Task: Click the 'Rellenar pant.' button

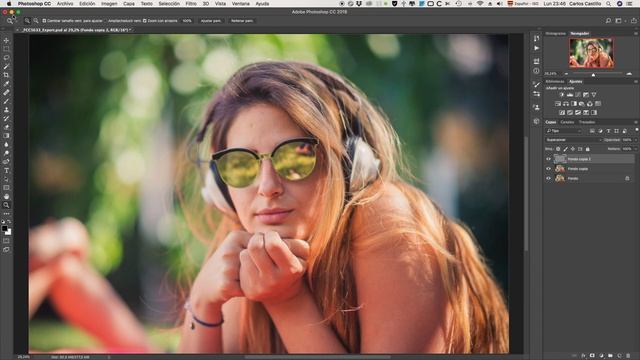Action: (242, 21)
